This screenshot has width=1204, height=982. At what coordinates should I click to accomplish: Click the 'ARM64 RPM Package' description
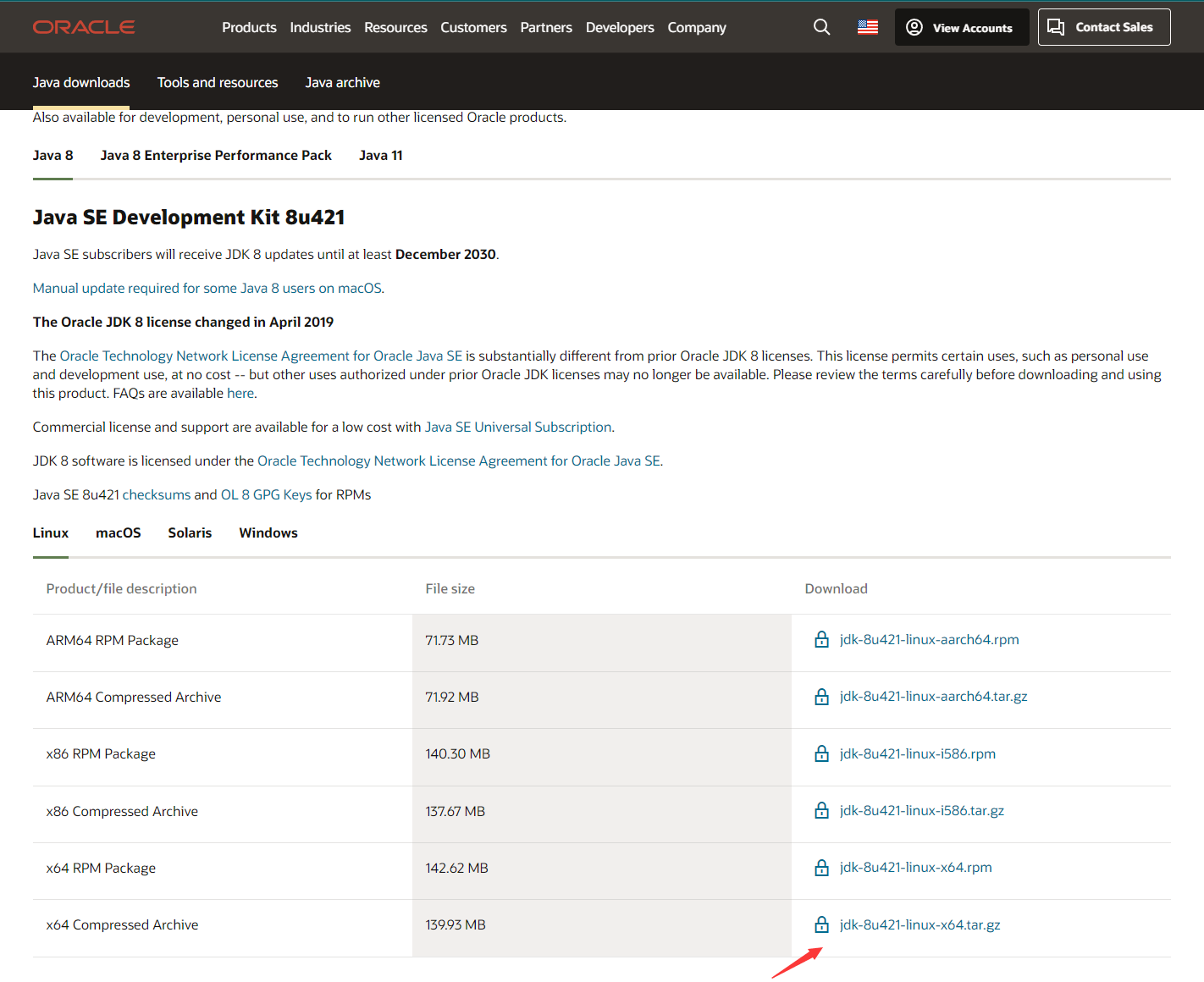click(113, 640)
